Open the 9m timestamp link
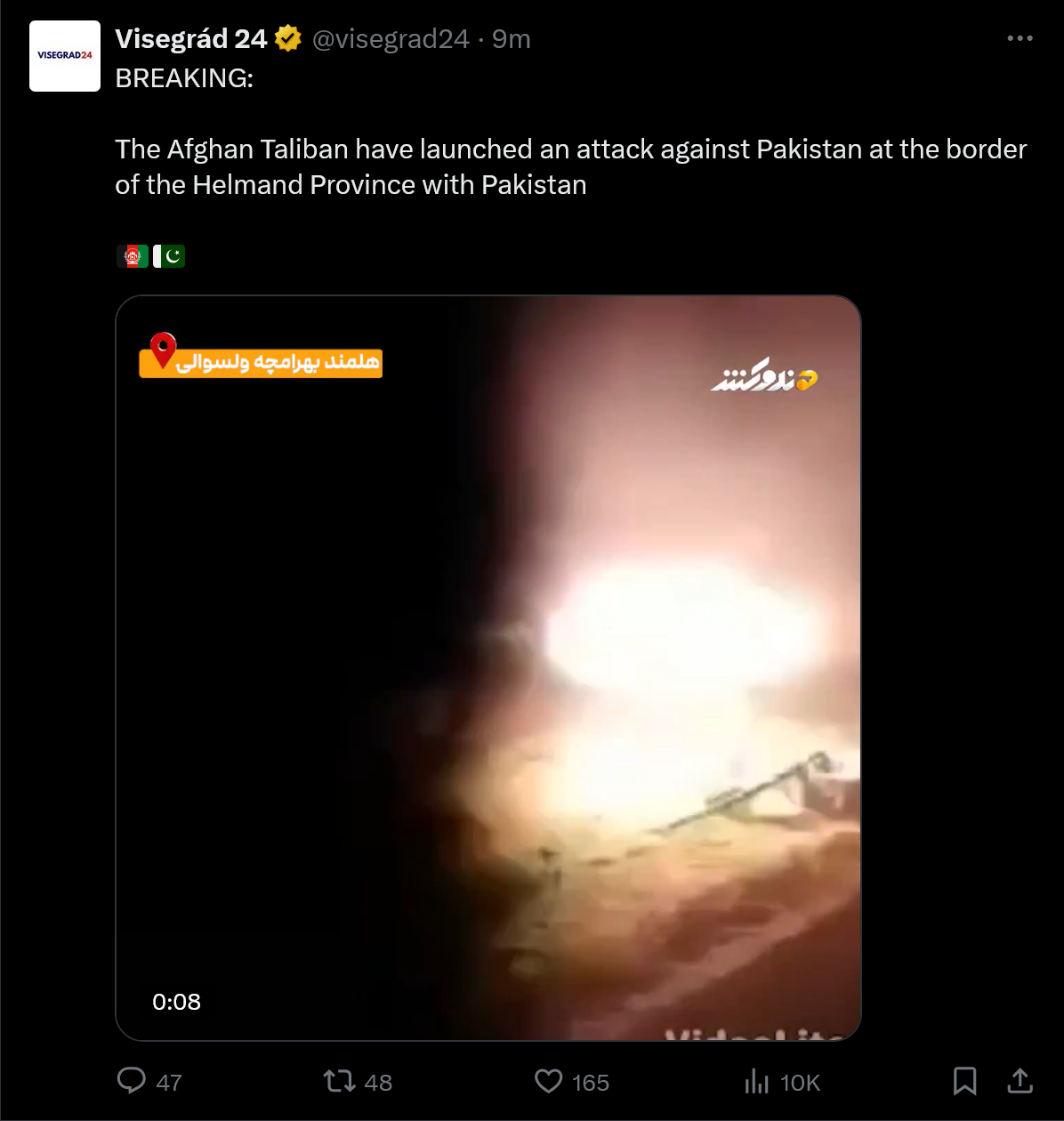Screen dimensions: 1064x1121 512,39
